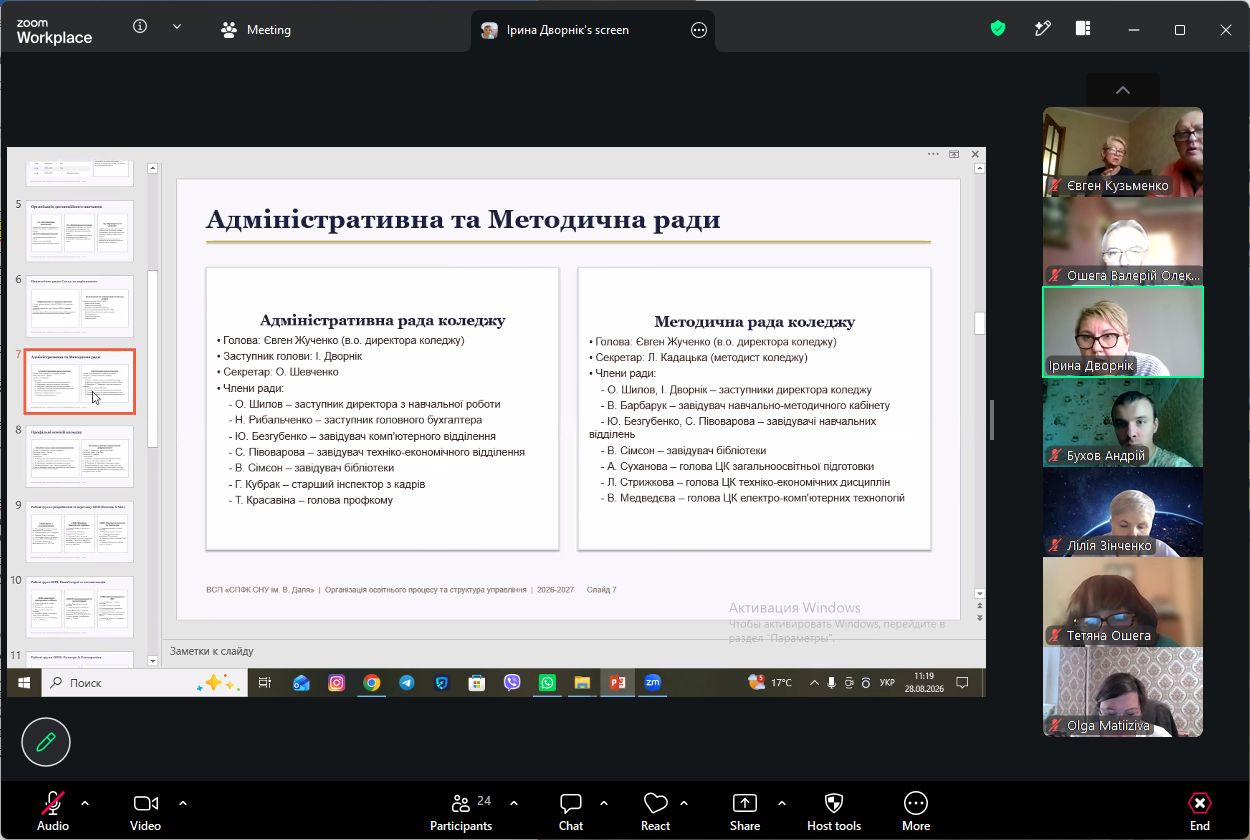Unmute the Audio microphone

pyautogui.click(x=53, y=811)
